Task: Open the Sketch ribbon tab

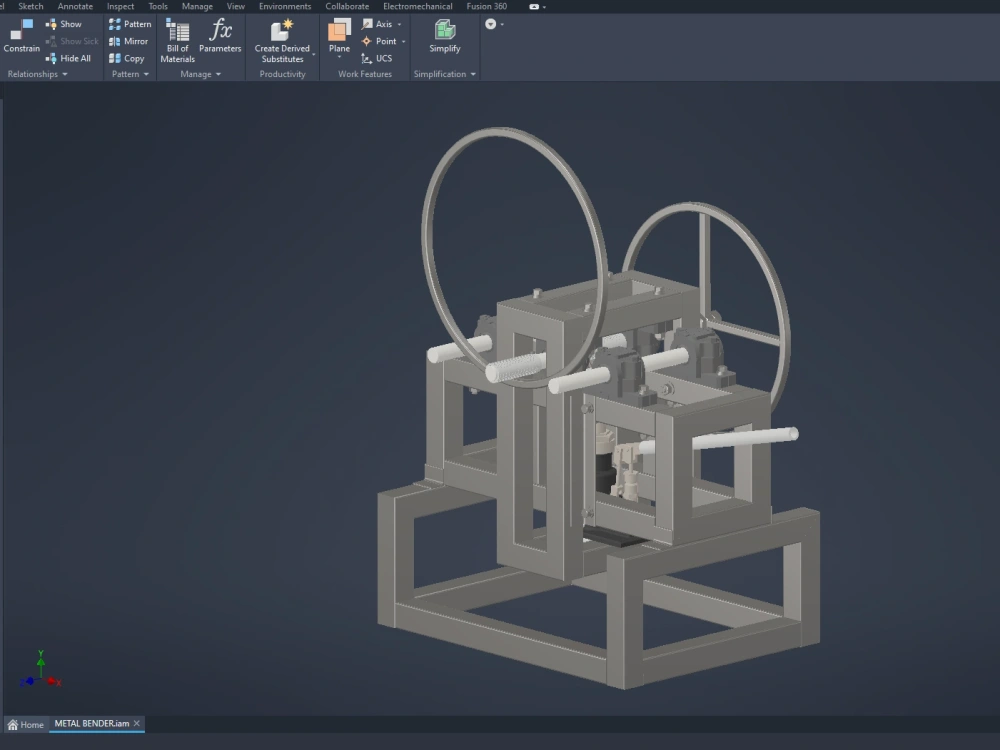Action: point(31,6)
